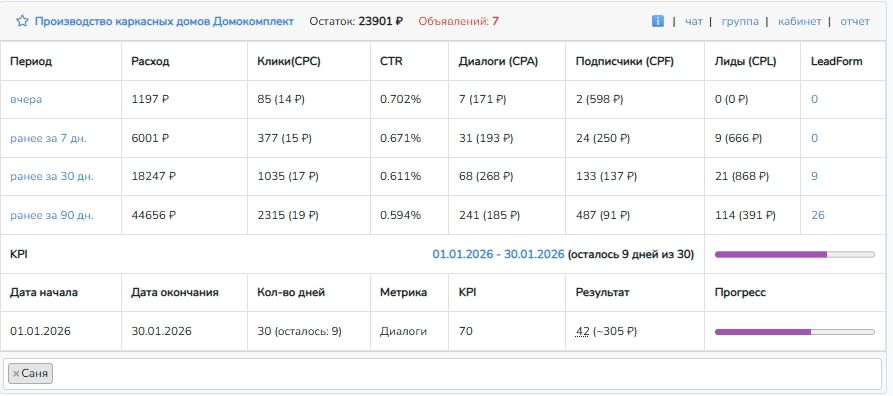The image size is (893, 396).
Task: Click the Дата начала value 01.01.2026
Action: pos(40,331)
